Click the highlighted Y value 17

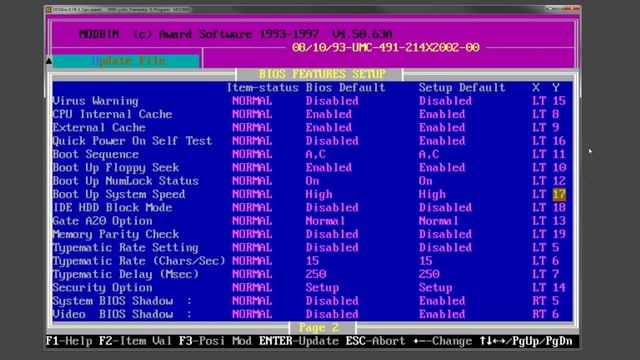click(x=559, y=194)
